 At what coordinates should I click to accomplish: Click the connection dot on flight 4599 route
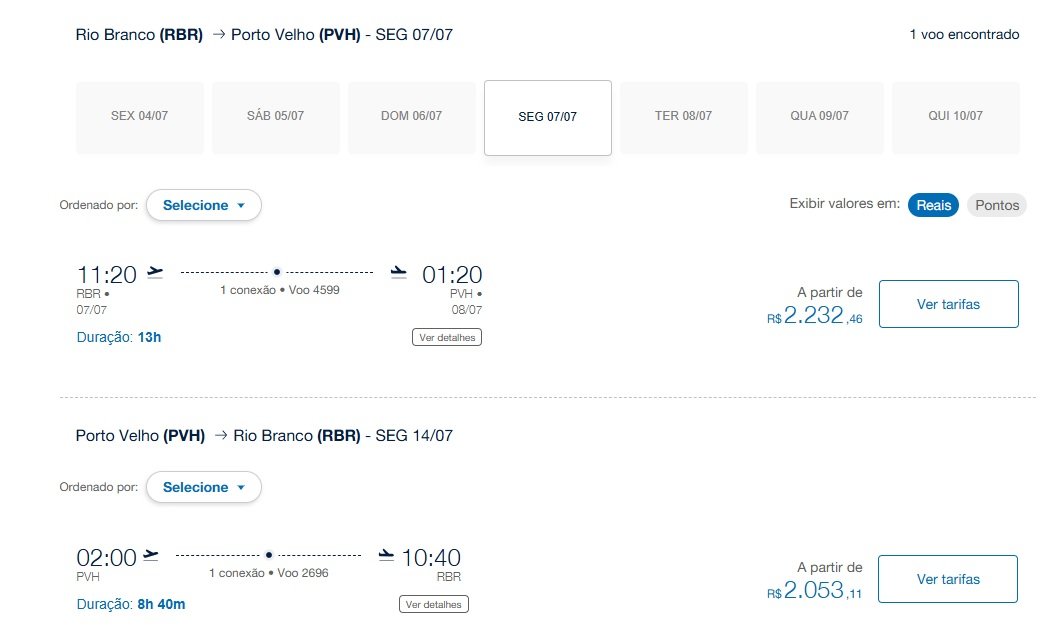(x=277, y=272)
